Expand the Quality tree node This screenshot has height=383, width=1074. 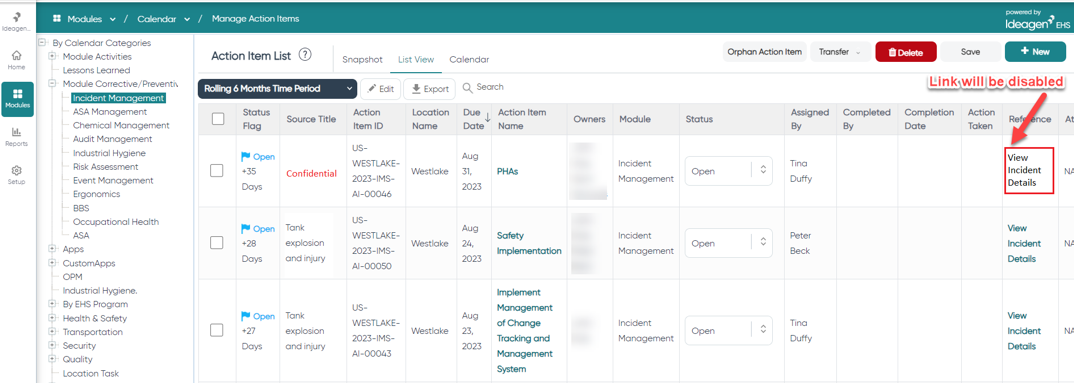pyautogui.click(x=52, y=359)
